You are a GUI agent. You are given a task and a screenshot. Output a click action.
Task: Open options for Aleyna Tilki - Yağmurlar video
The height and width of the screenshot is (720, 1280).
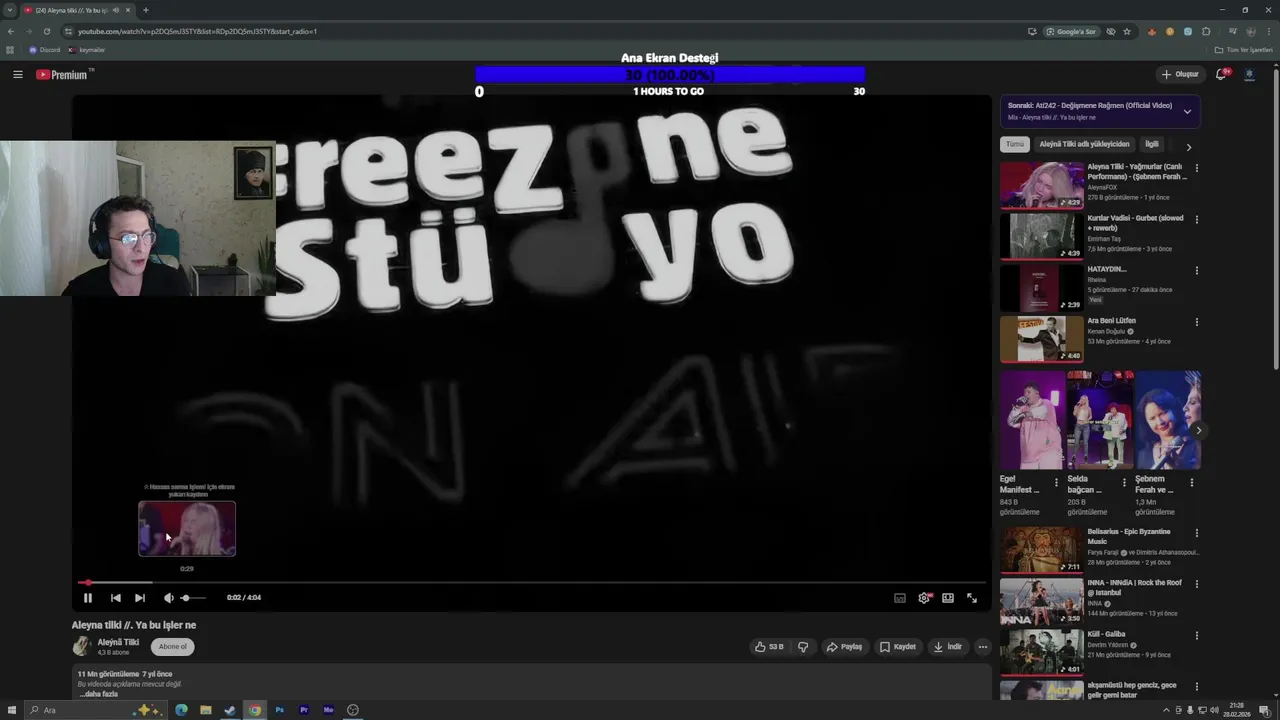click(x=1196, y=168)
